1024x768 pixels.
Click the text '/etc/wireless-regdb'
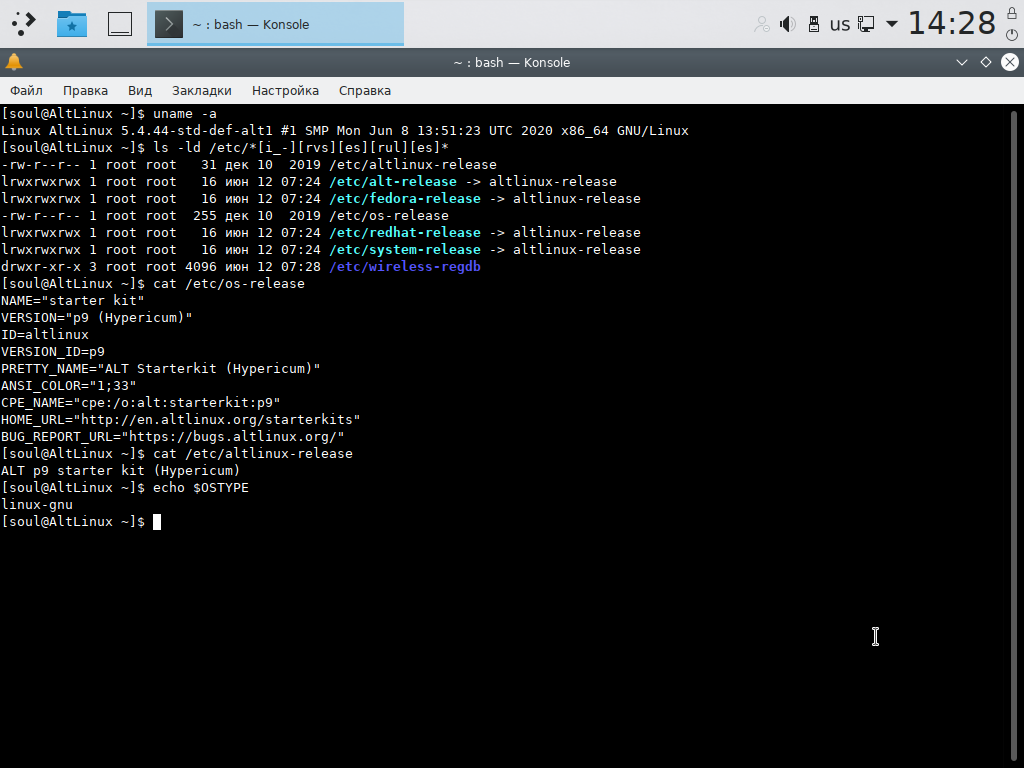(405, 266)
